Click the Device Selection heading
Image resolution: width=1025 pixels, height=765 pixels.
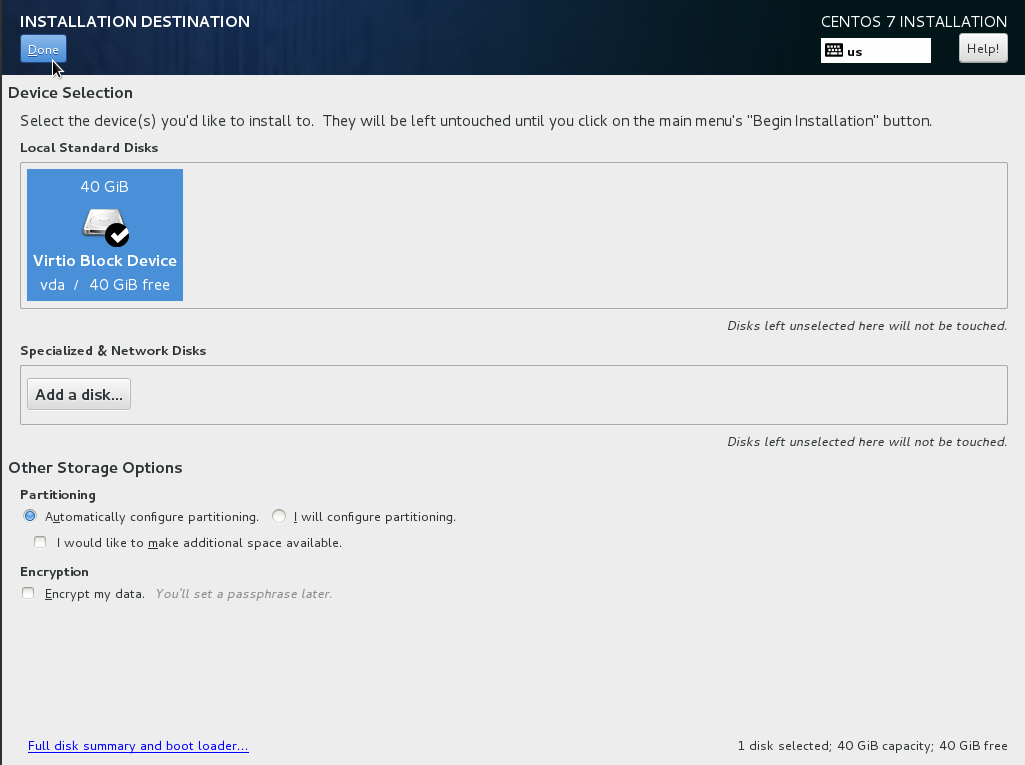click(71, 93)
